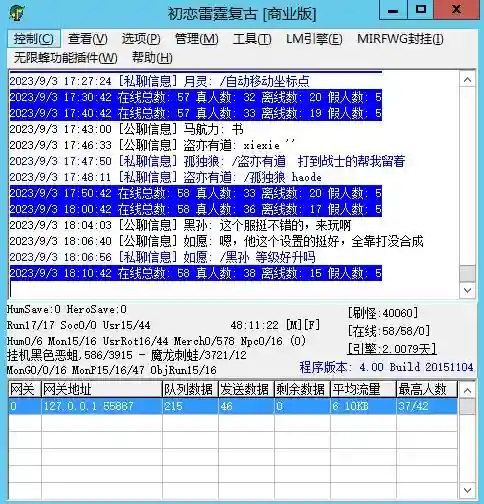
Task: Click the 48:11:22 [M][F] uptime text
Action: (275, 325)
